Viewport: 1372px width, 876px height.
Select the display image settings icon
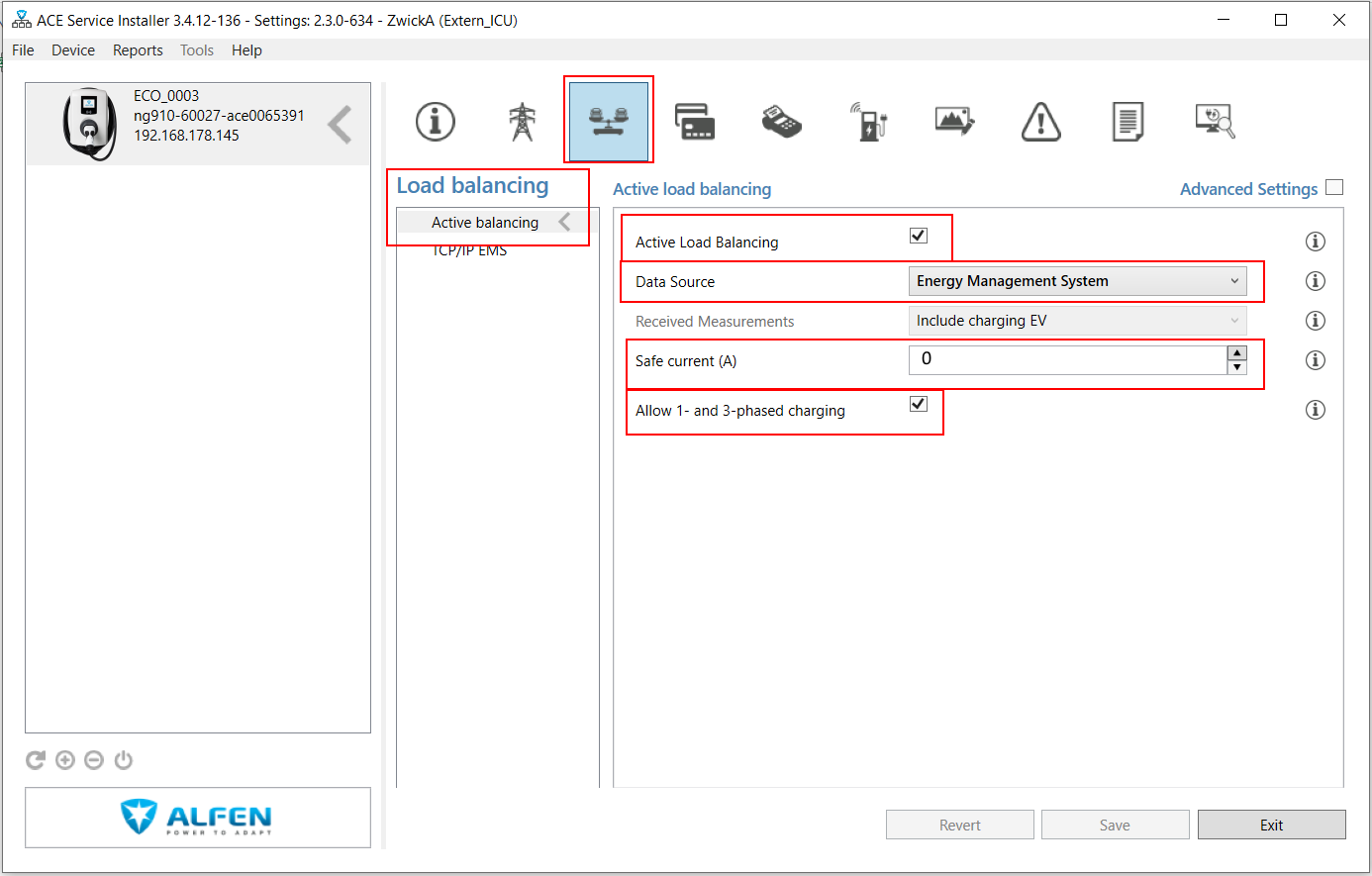[x=954, y=122]
